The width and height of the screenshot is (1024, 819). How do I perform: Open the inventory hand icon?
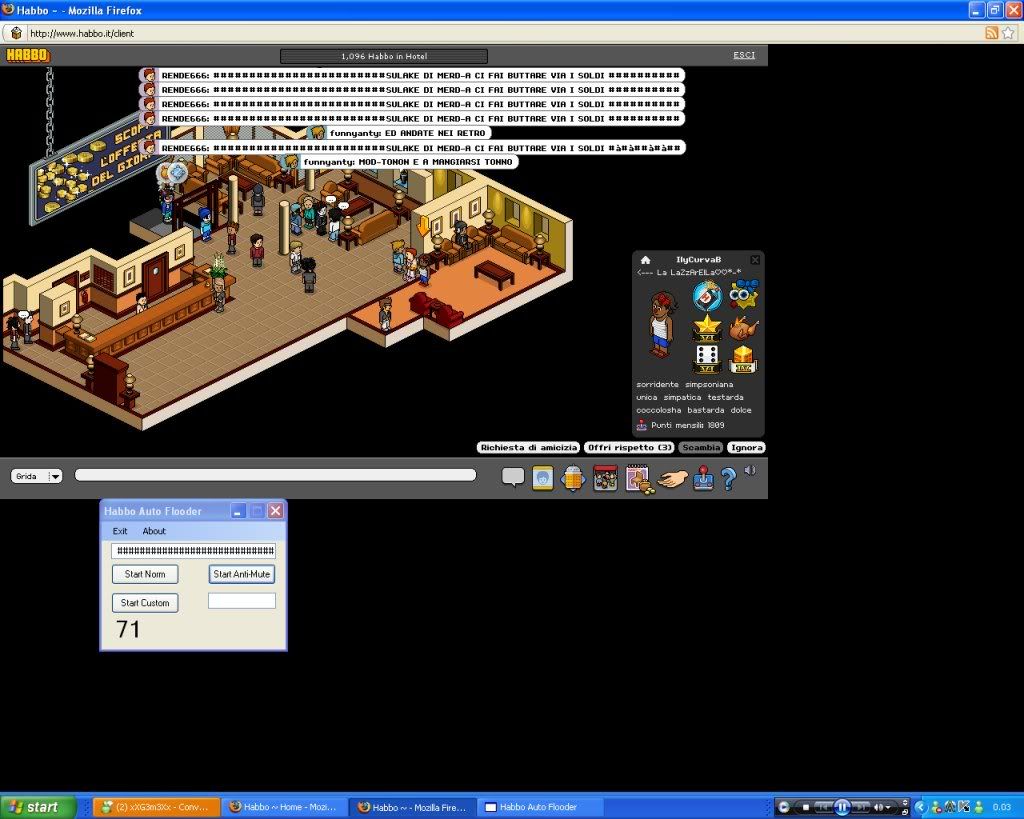[x=673, y=479]
